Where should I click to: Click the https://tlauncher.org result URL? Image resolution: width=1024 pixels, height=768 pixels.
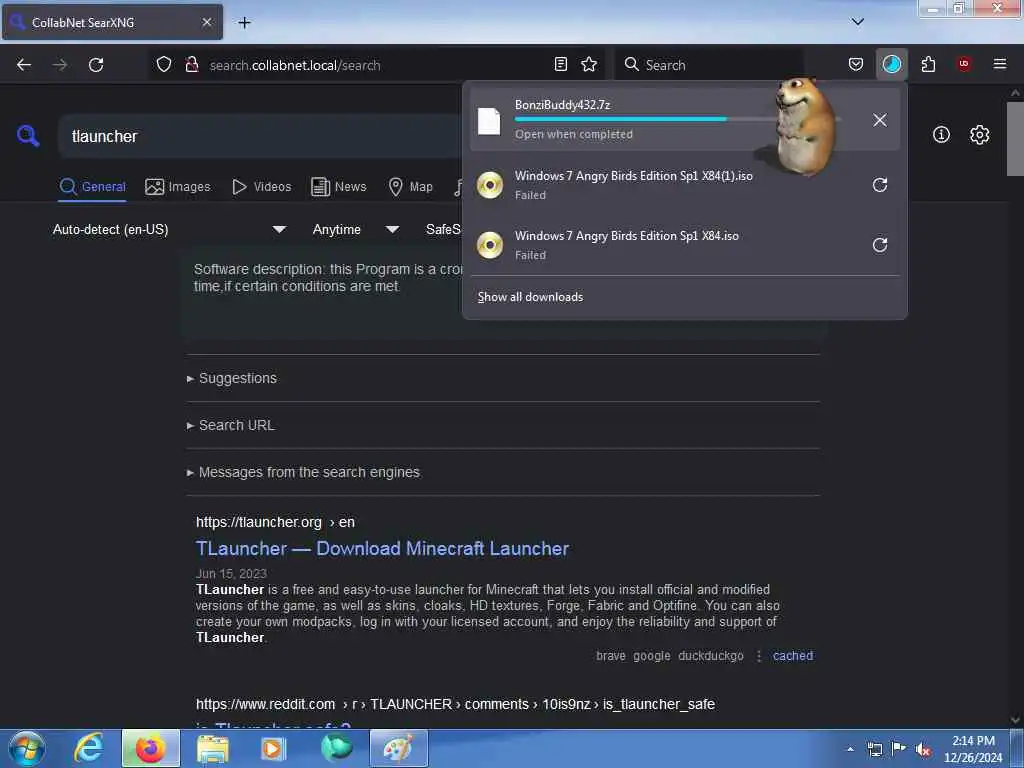tap(275, 522)
